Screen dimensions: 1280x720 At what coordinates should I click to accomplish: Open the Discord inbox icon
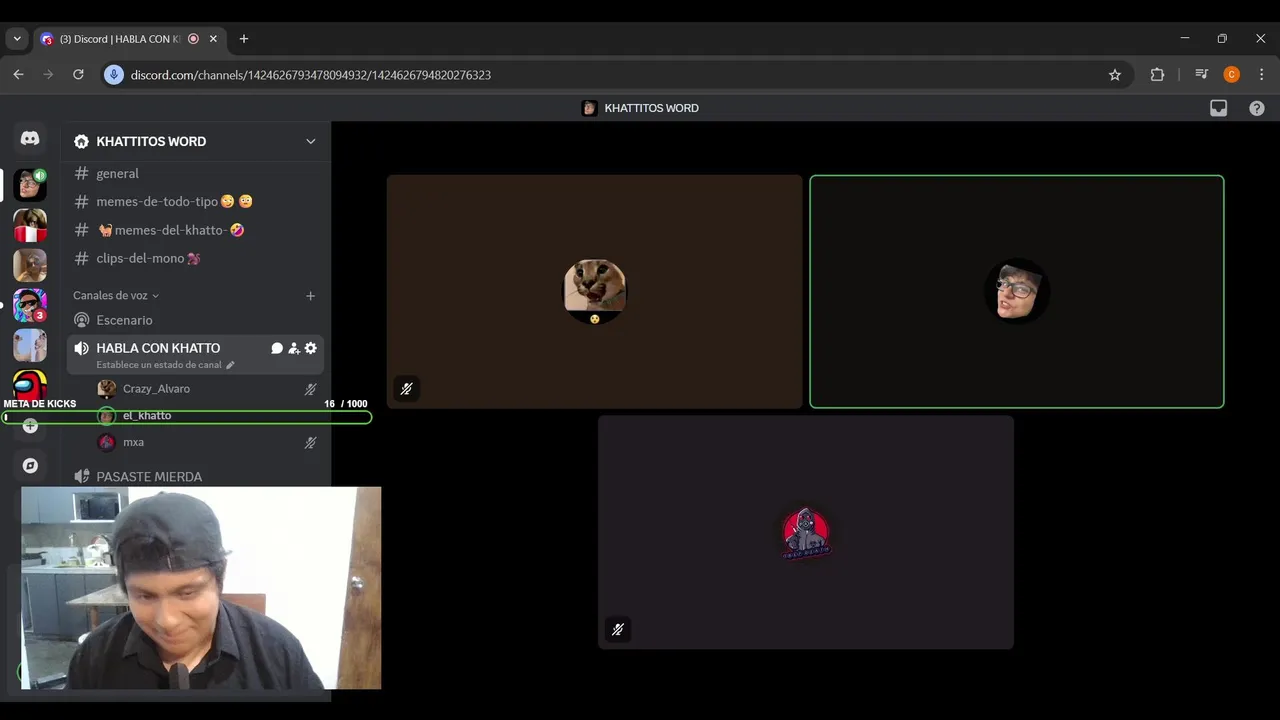coord(1218,108)
